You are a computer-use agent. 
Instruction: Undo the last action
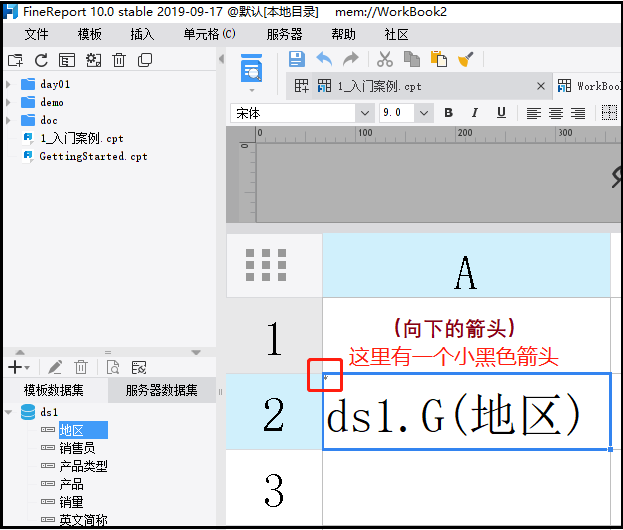pos(324,59)
